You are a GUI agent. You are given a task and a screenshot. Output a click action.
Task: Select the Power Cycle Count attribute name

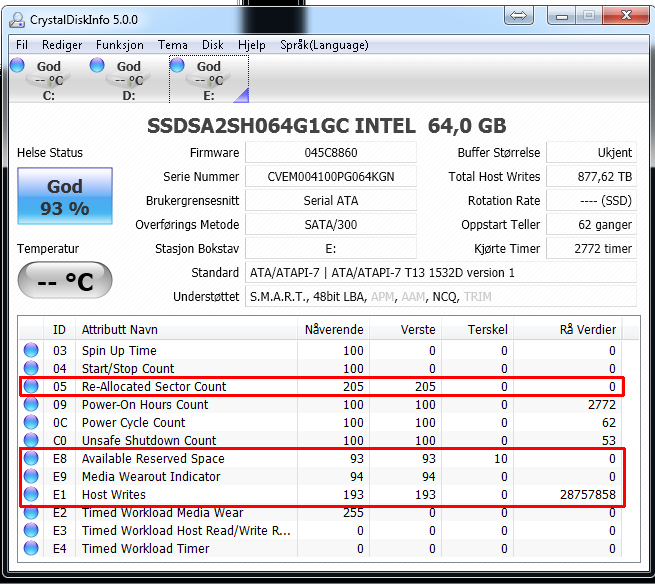[x=133, y=422]
